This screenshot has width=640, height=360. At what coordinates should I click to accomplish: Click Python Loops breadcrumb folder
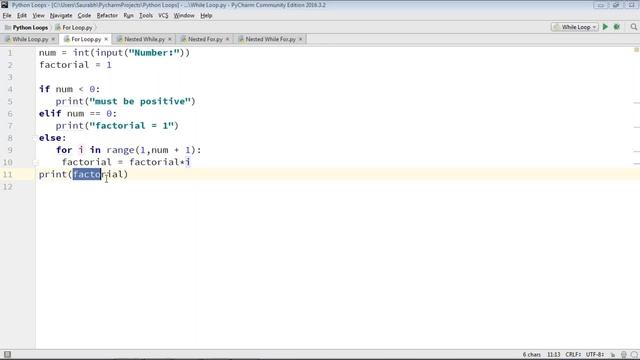click(x=27, y=27)
